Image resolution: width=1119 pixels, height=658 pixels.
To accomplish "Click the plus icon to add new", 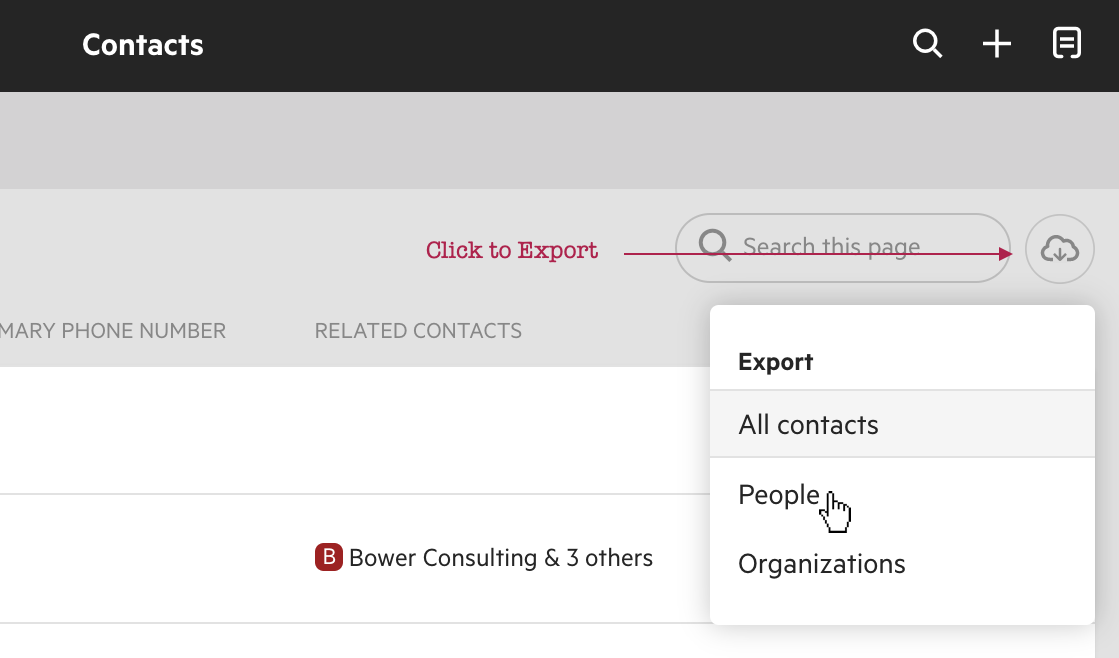I will click(x=997, y=44).
